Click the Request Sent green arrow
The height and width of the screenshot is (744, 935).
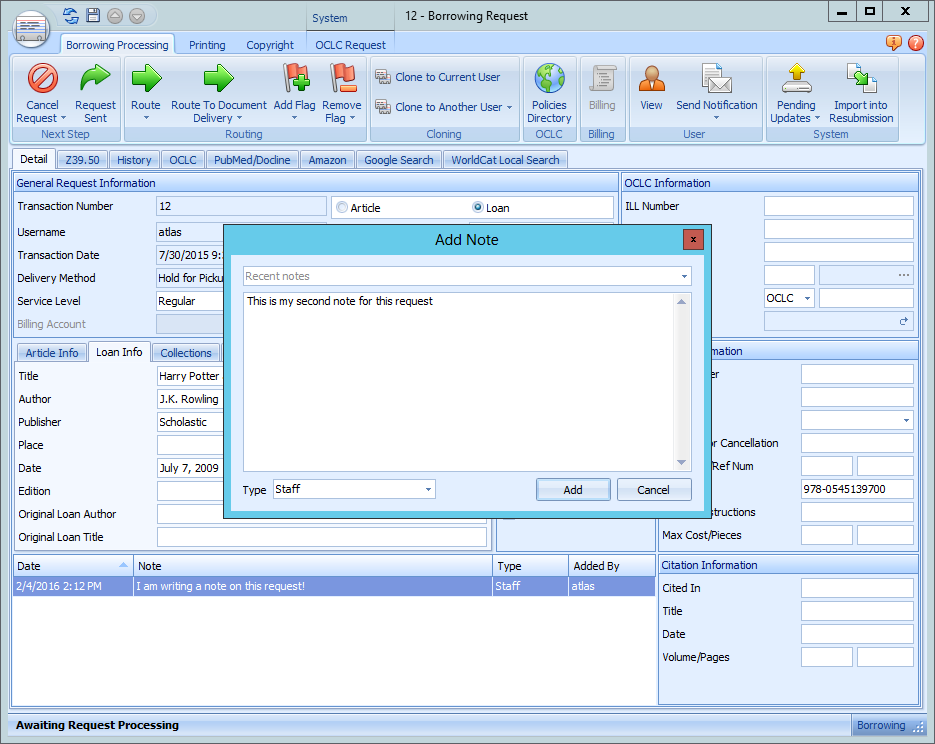click(x=96, y=79)
